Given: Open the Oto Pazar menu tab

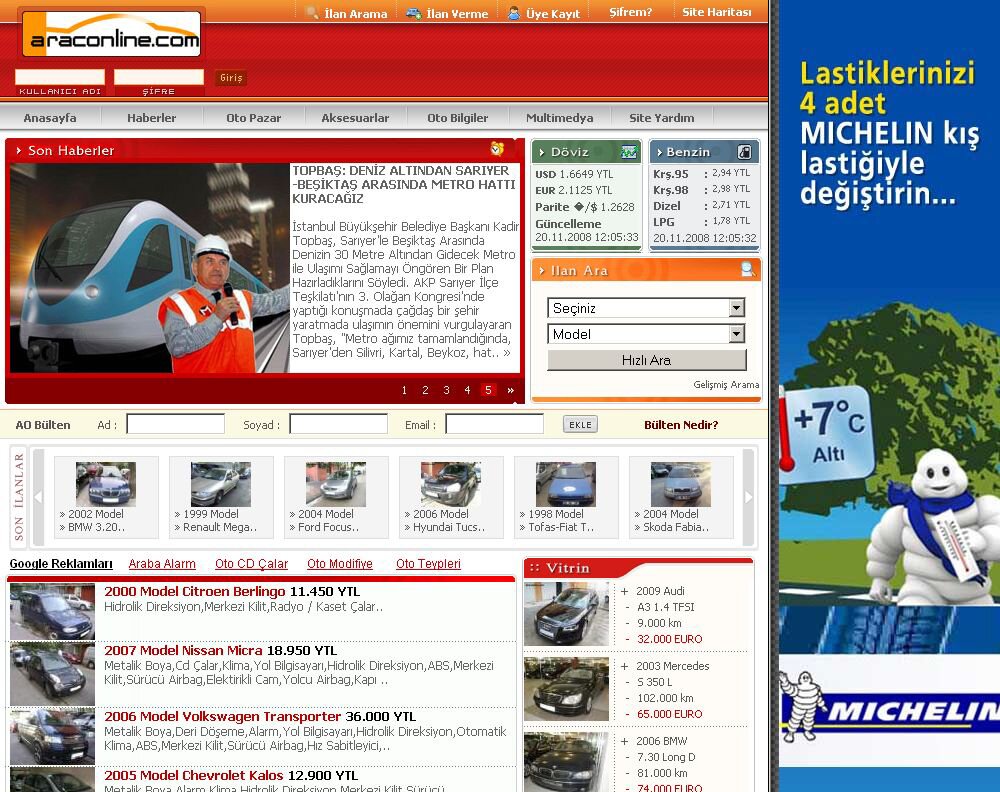Looking at the screenshot, I should pyautogui.click(x=253, y=118).
